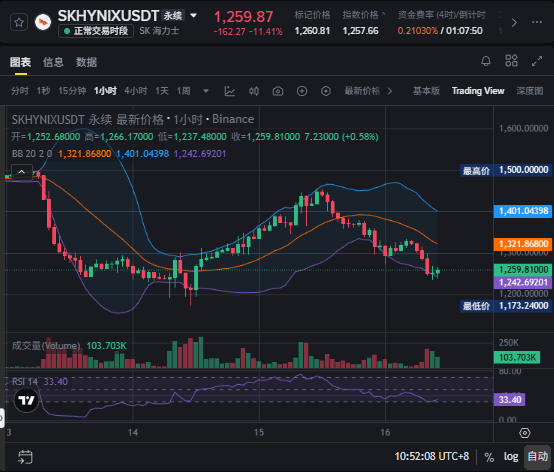The height and width of the screenshot is (472, 554).
Task: Expand the chart to fullscreen
Action: pyautogui.click(x=537, y=61)
